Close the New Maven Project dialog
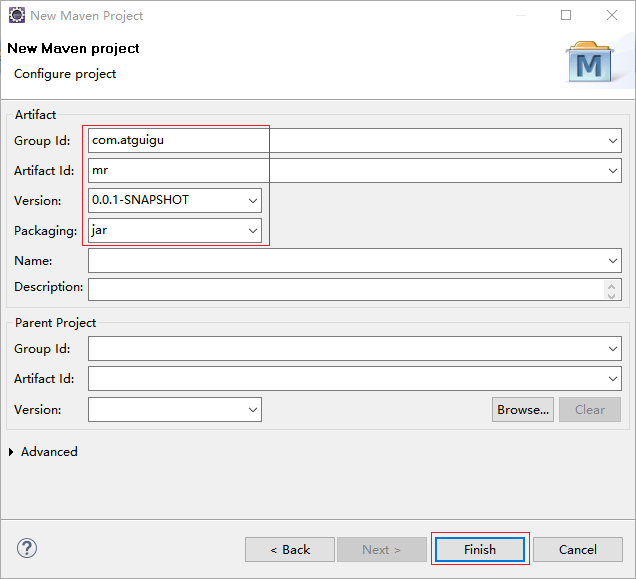Screen dimensions: 636x579 click(x=612, y=15)
